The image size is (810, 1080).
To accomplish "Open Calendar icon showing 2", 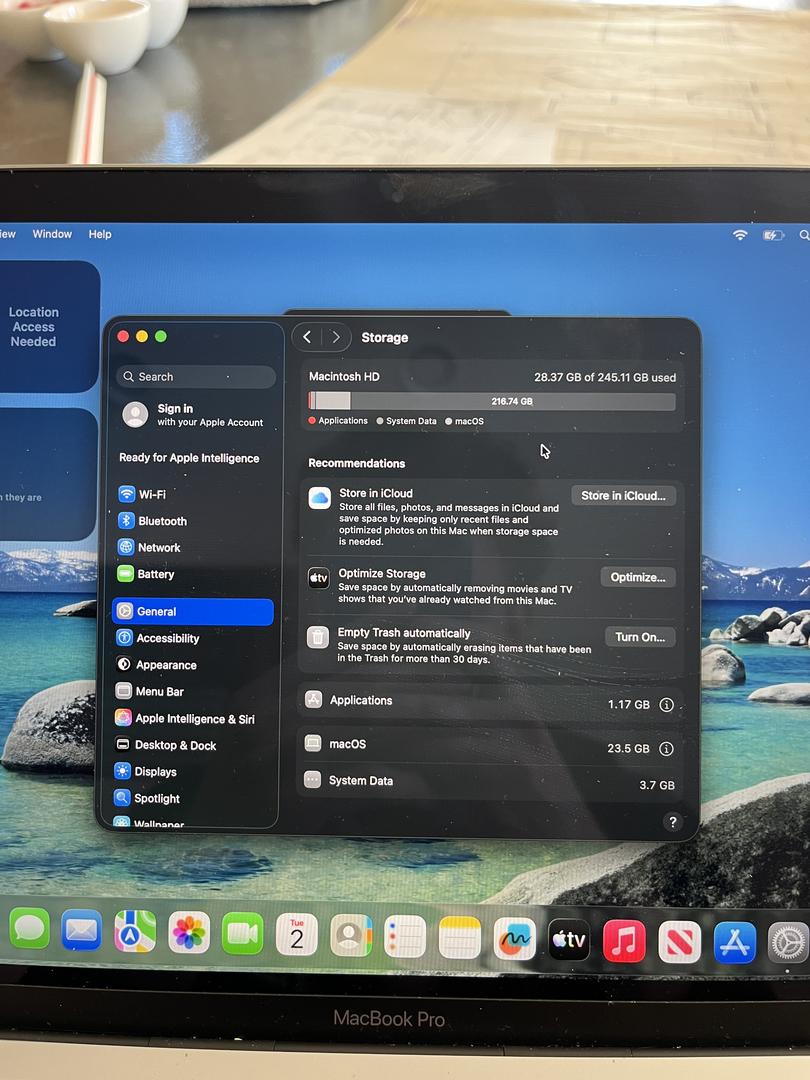I will tap(297, 935).
